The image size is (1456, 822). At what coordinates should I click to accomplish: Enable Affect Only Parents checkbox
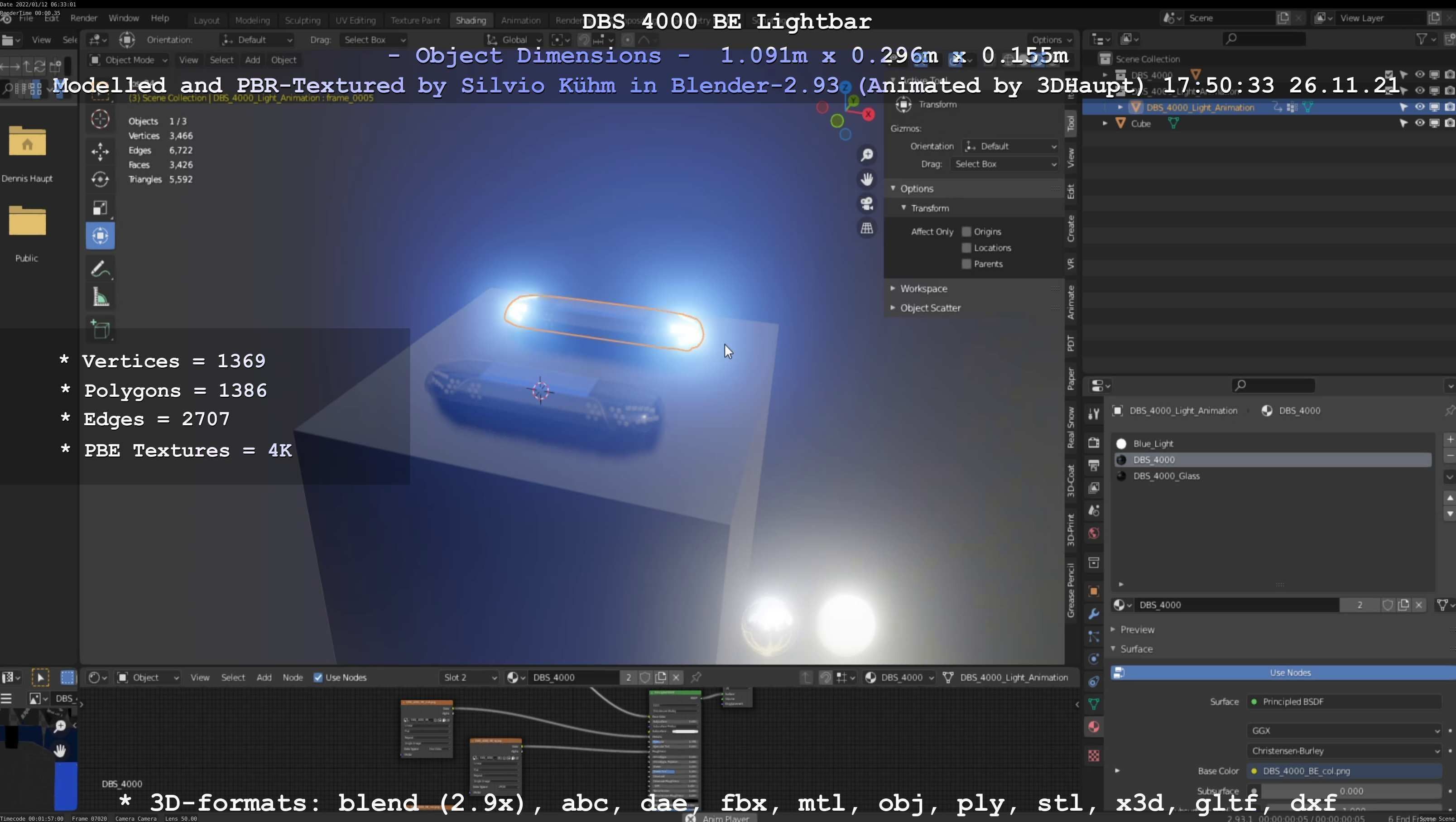coord(966,264)
